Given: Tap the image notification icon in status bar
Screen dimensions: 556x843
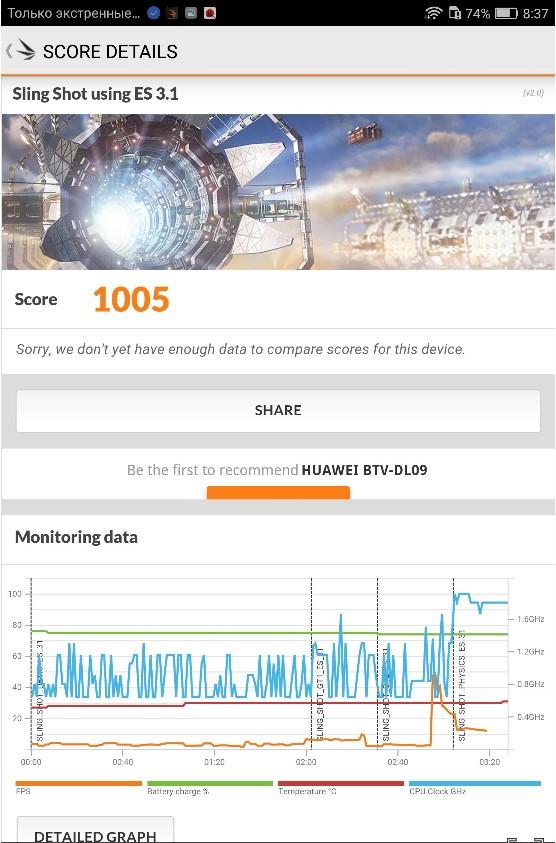Looking at the screenshot, I should click(191, 13).
